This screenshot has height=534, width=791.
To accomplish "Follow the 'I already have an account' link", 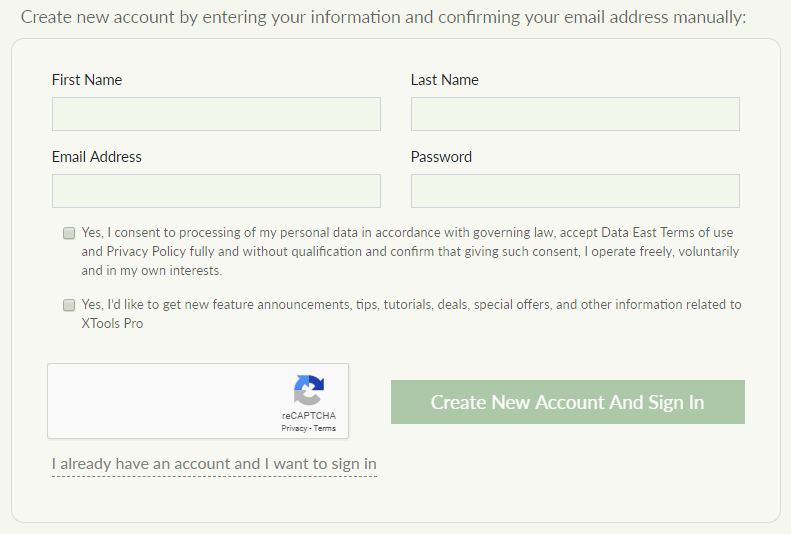I will coord(214,464).
